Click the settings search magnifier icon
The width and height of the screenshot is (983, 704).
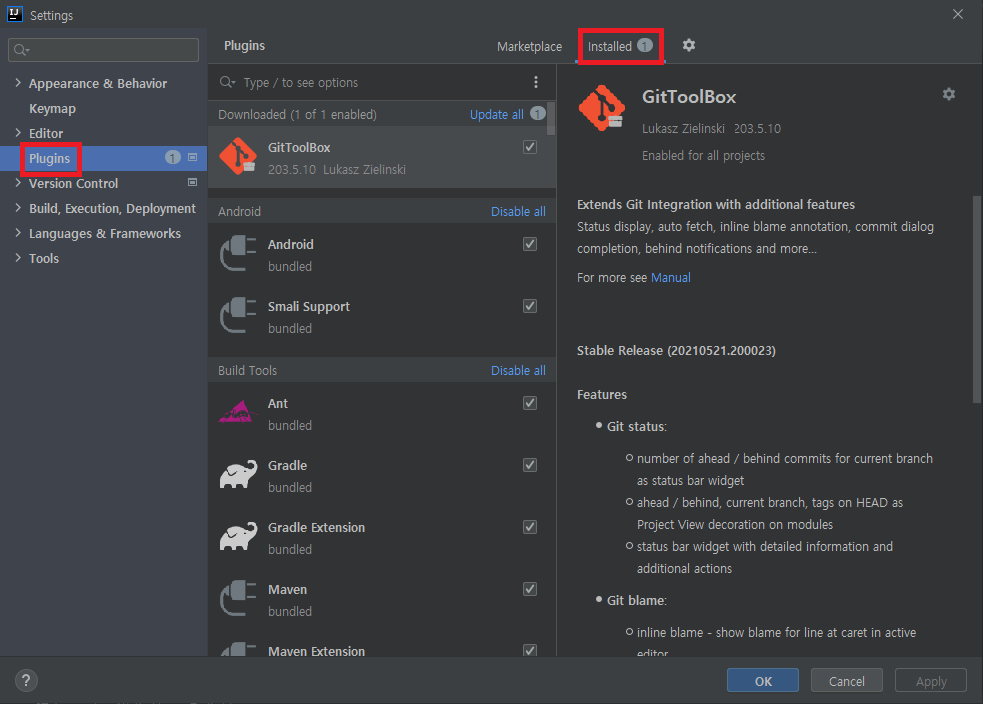[x=21, y=50]
